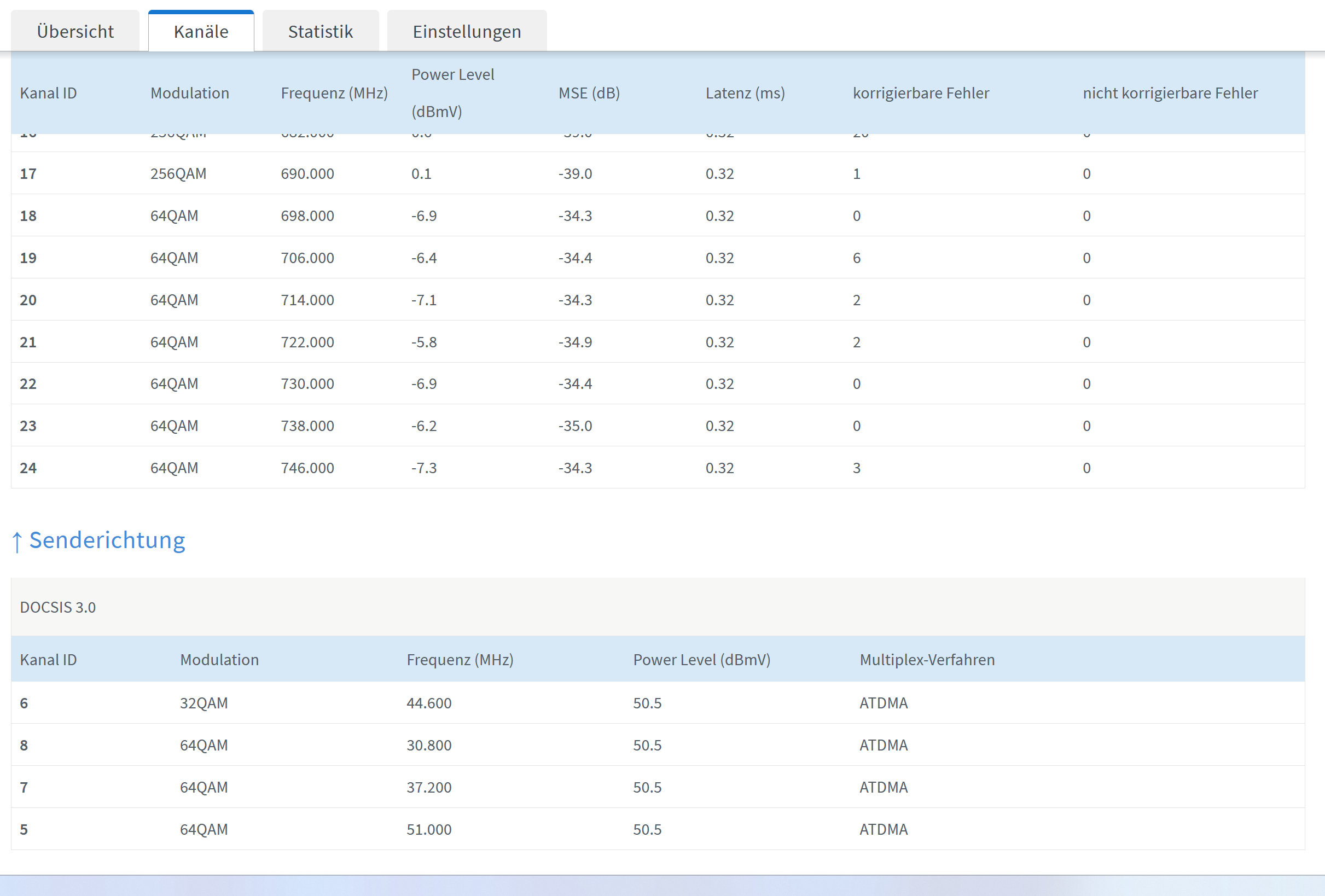Switch to the Kanäle tab
The width and height of the screenshot is (1325, 896).
click(201, 31)
